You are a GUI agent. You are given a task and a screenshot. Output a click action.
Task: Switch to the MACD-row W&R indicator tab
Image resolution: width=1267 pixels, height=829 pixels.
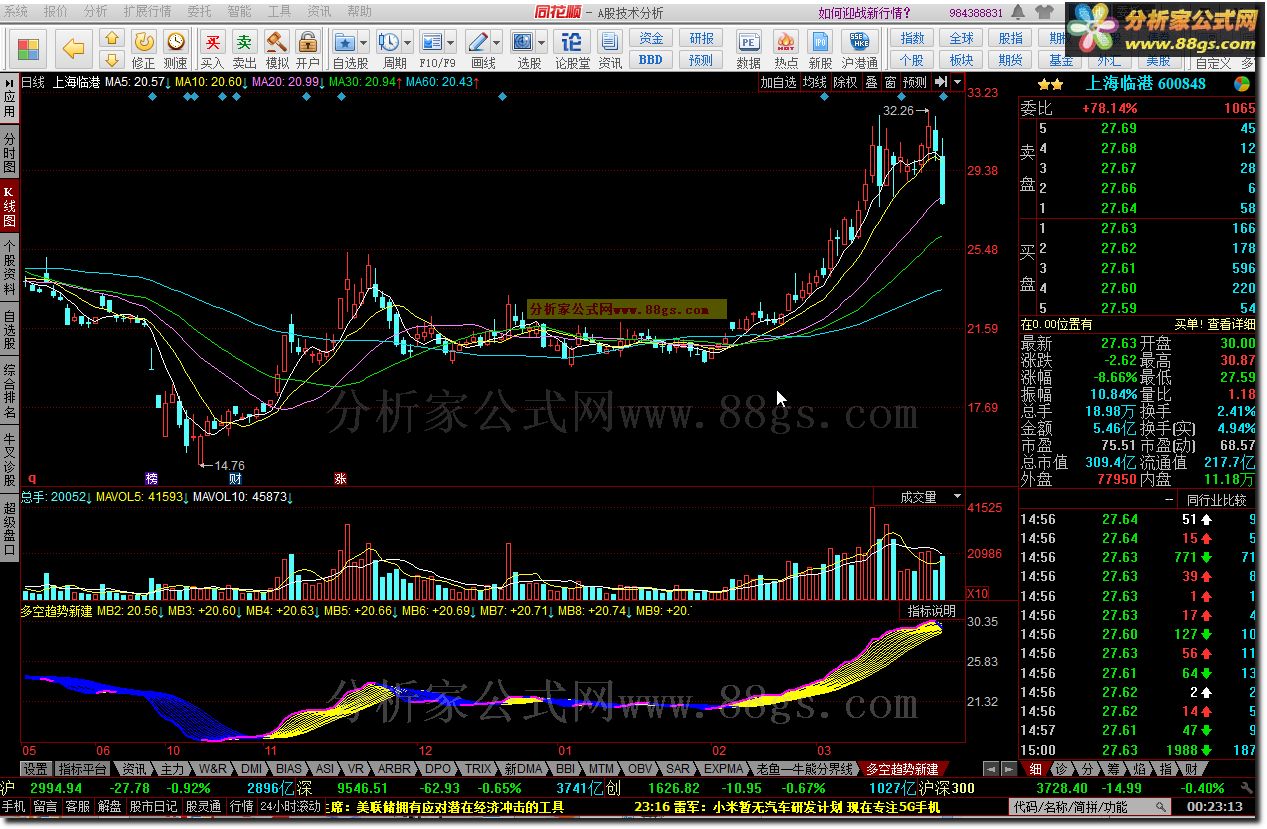point(212,769)
